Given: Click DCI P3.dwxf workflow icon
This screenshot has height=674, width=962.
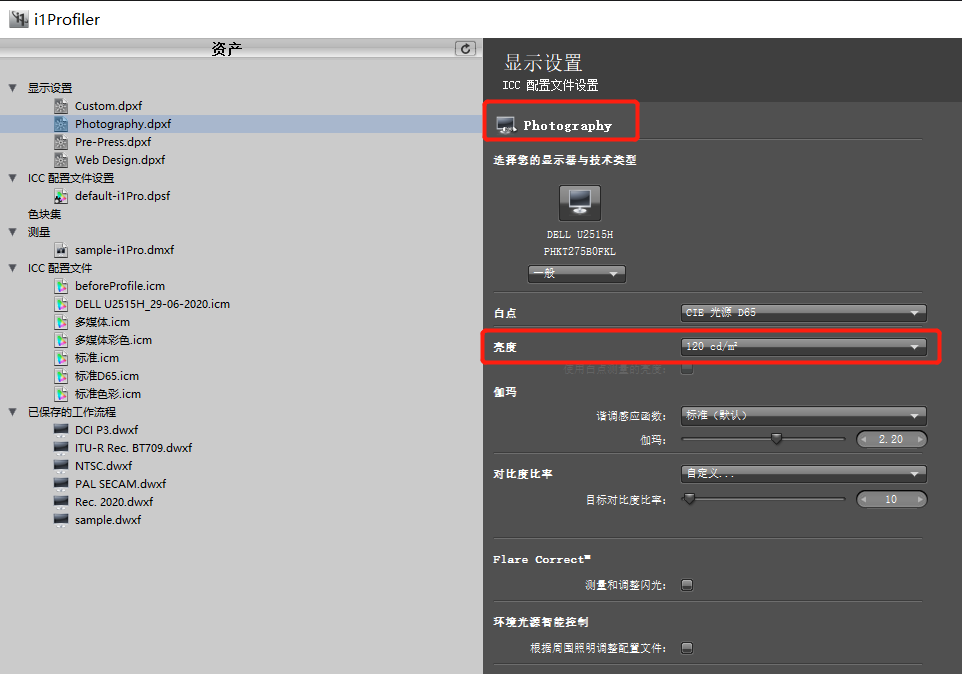Looking at the screenshot, I should point(61,430).
